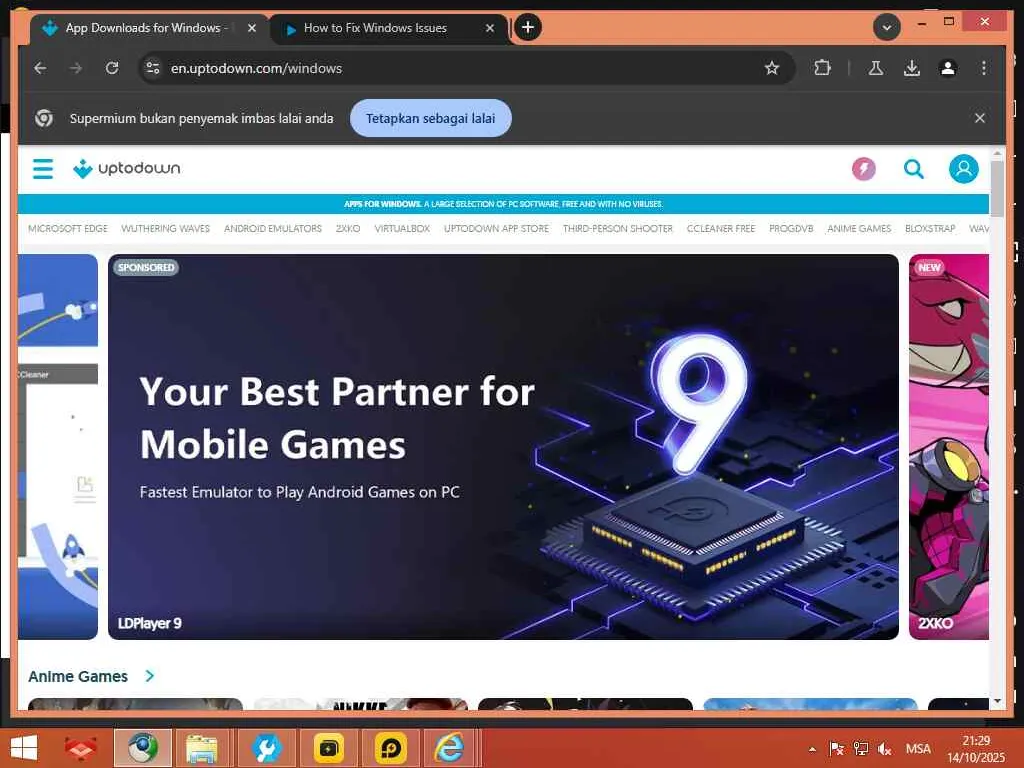Open Internet Explorer from the taskbar

click(x=449, y=748)
